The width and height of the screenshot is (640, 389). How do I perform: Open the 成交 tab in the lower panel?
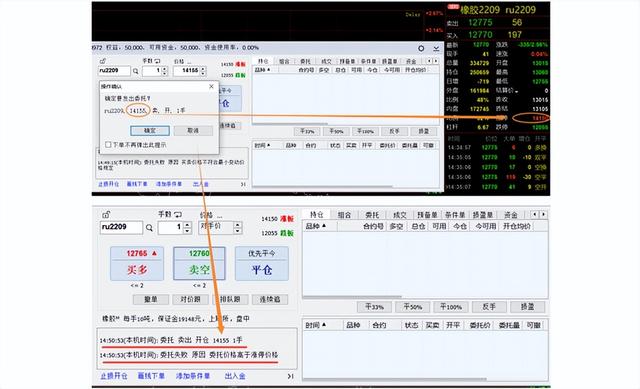pos(400,215)
